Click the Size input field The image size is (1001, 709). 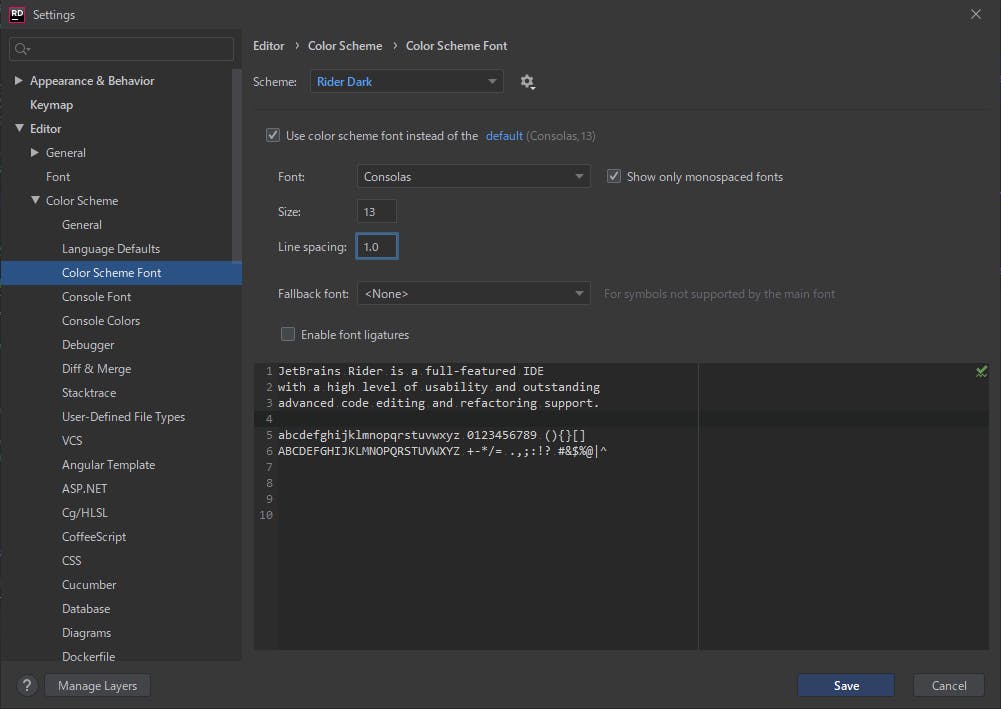377,211
